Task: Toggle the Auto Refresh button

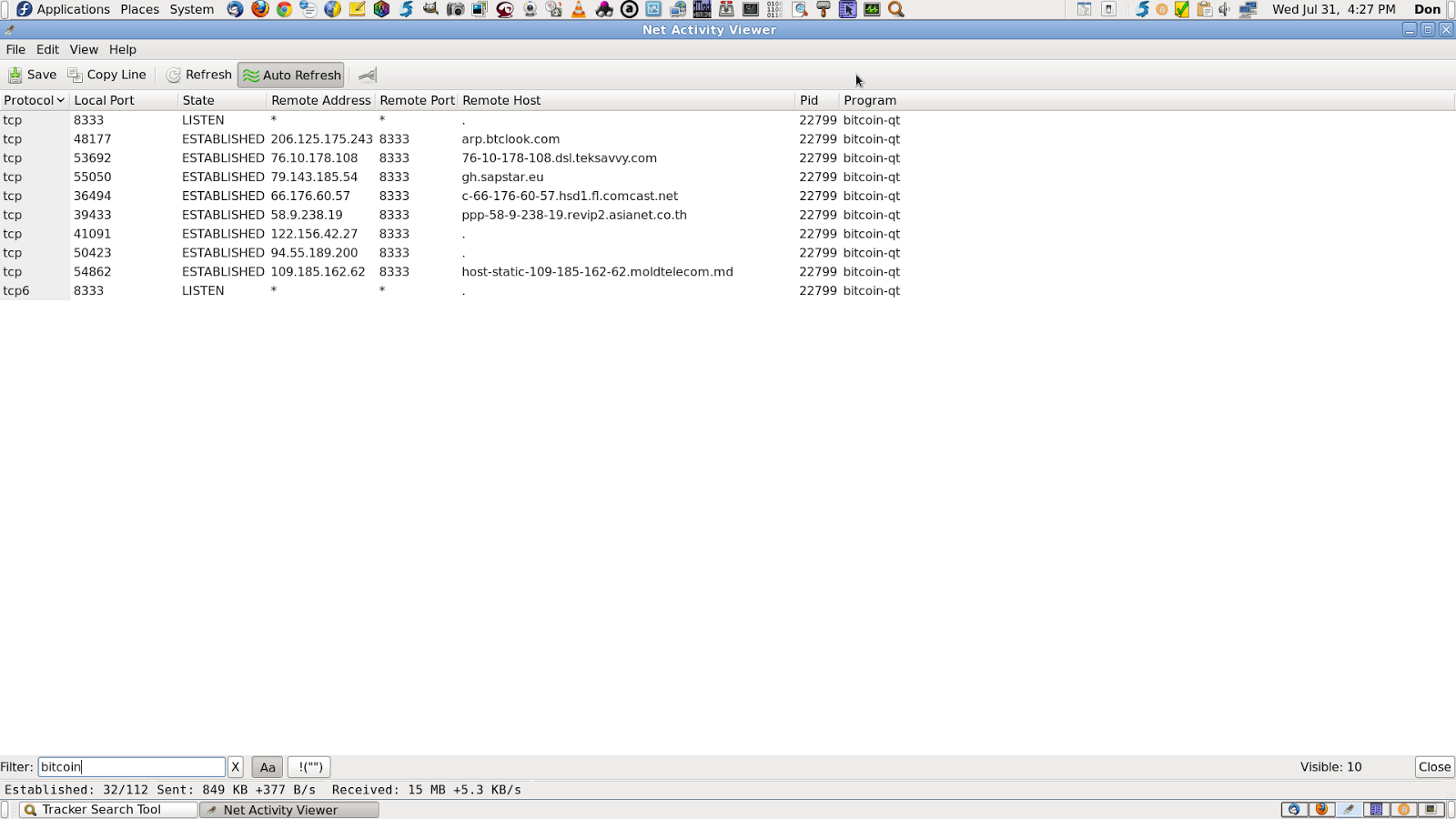Action: (291, 75)
